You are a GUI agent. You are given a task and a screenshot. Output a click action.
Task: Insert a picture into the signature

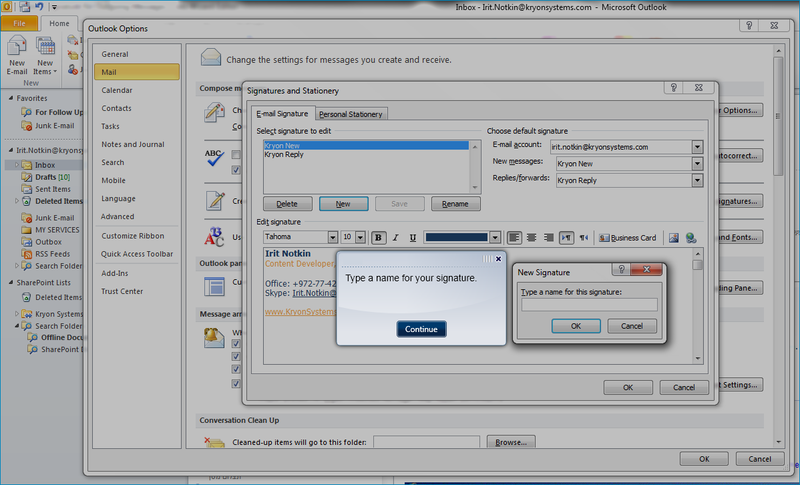674,238
